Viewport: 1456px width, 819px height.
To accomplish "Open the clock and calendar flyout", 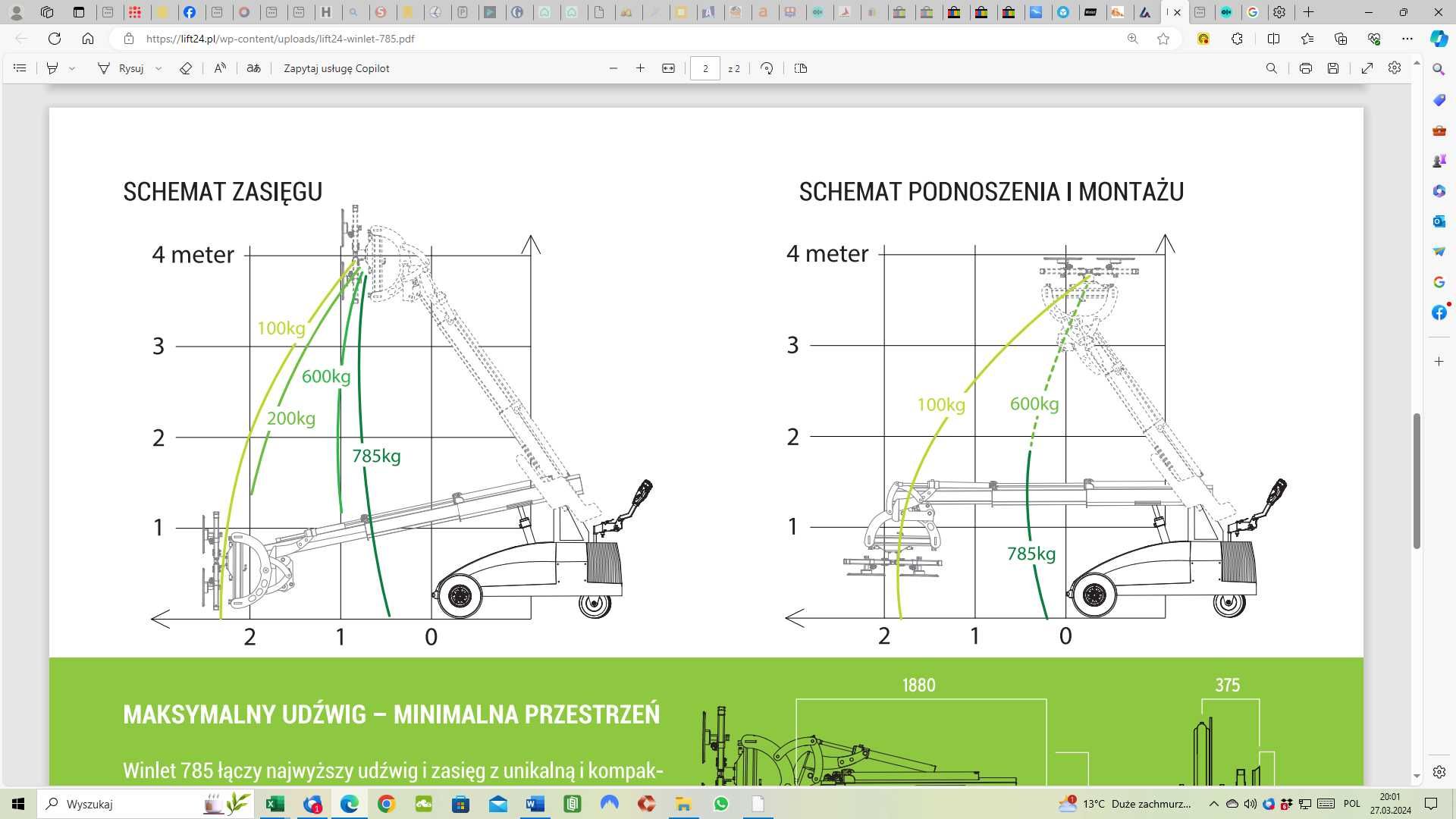I will (1390, 804).
